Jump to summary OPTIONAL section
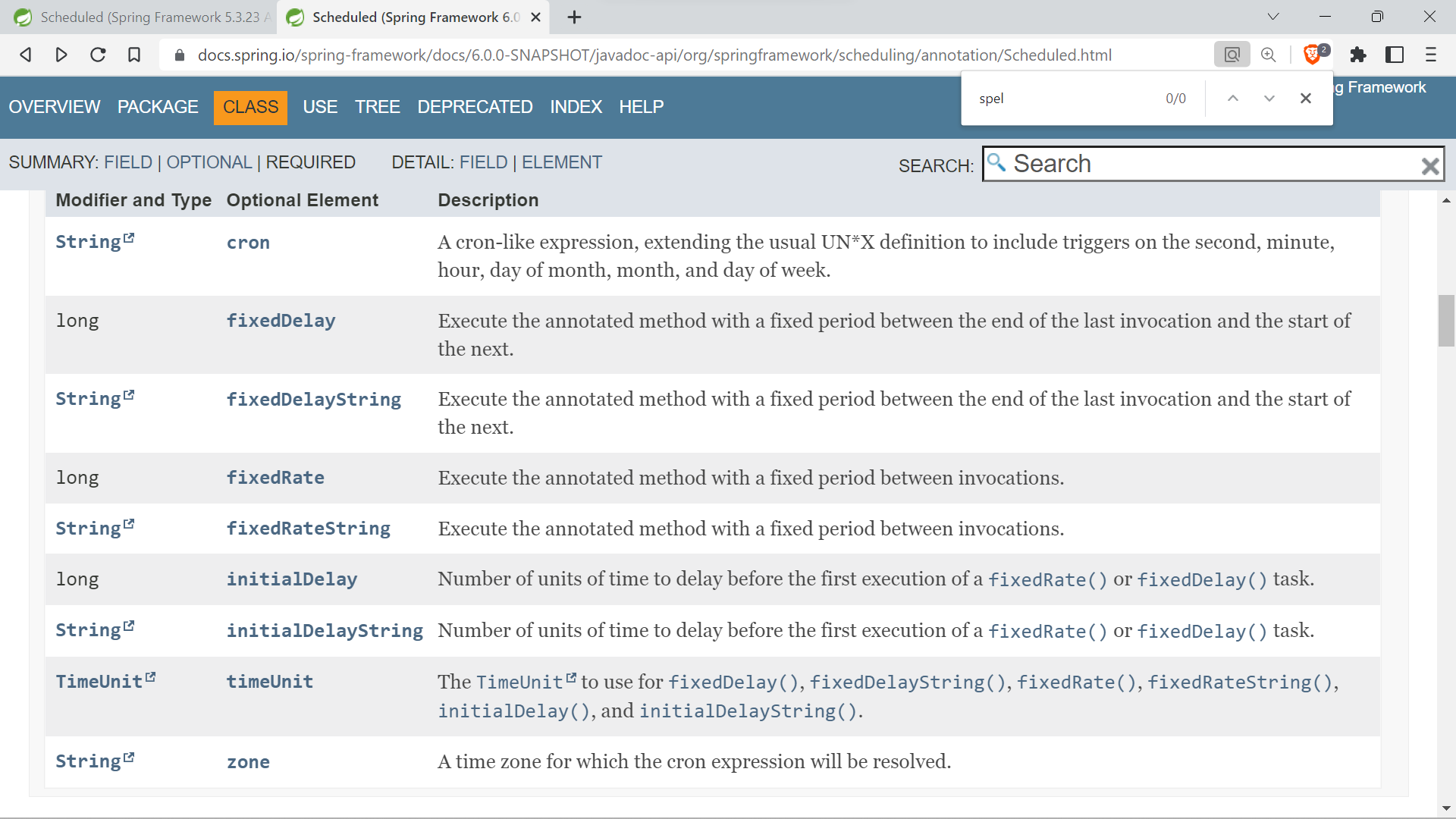Viewport: 1456px width, 819px height. pyautogui.click(x=209, y=162)
